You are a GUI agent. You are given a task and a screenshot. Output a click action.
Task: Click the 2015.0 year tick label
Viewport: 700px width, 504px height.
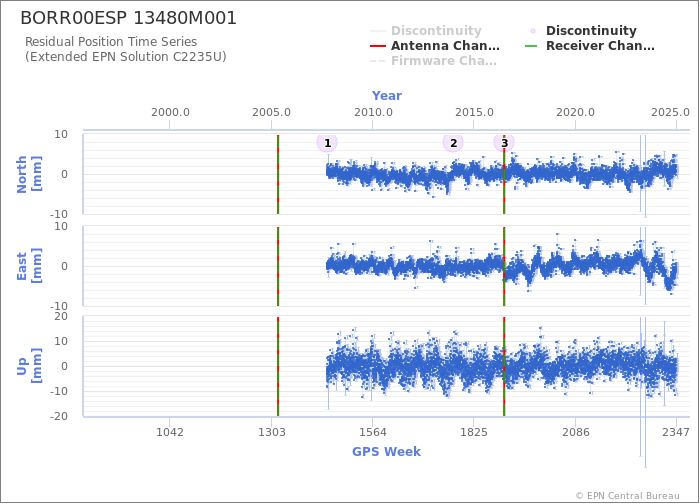pos(474,112)
